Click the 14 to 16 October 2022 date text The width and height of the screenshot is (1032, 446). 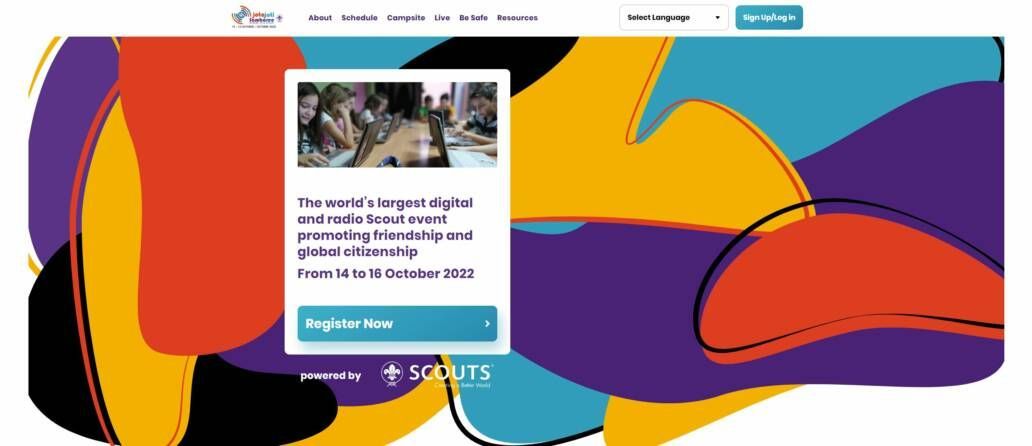386,274
